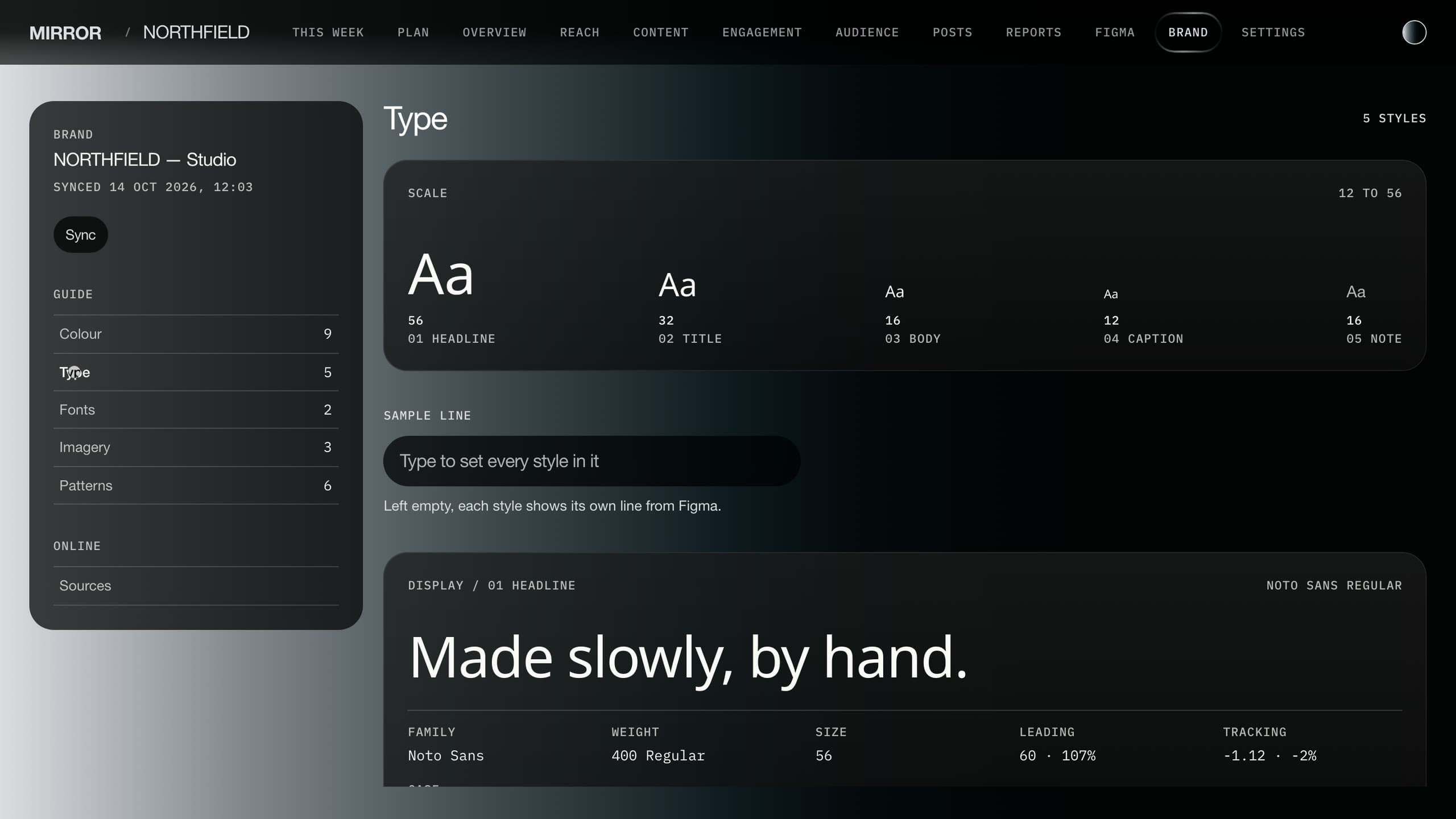The width and height of the screenshot is (1456, 819).
Task: Switch to the Audience tab
Action: 867,32
